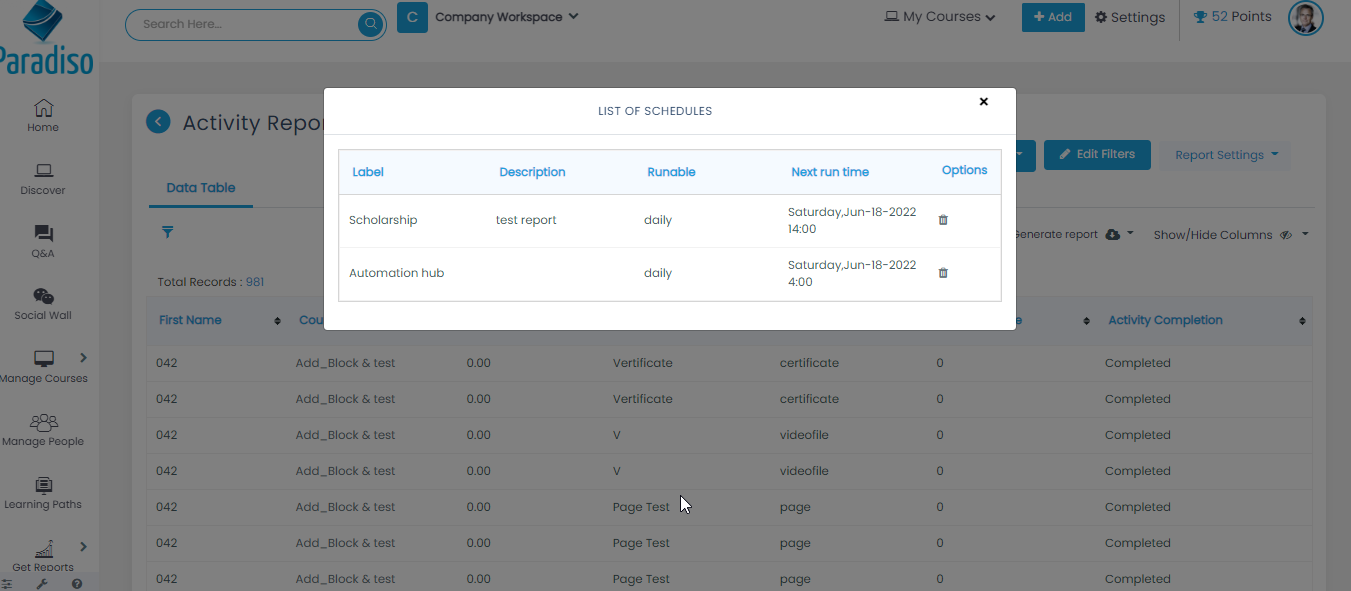Open Show/Hide Columns dropdown
Viewport: 1351px width, 591px height.
pyautogui.click(x=1230, y=235)
